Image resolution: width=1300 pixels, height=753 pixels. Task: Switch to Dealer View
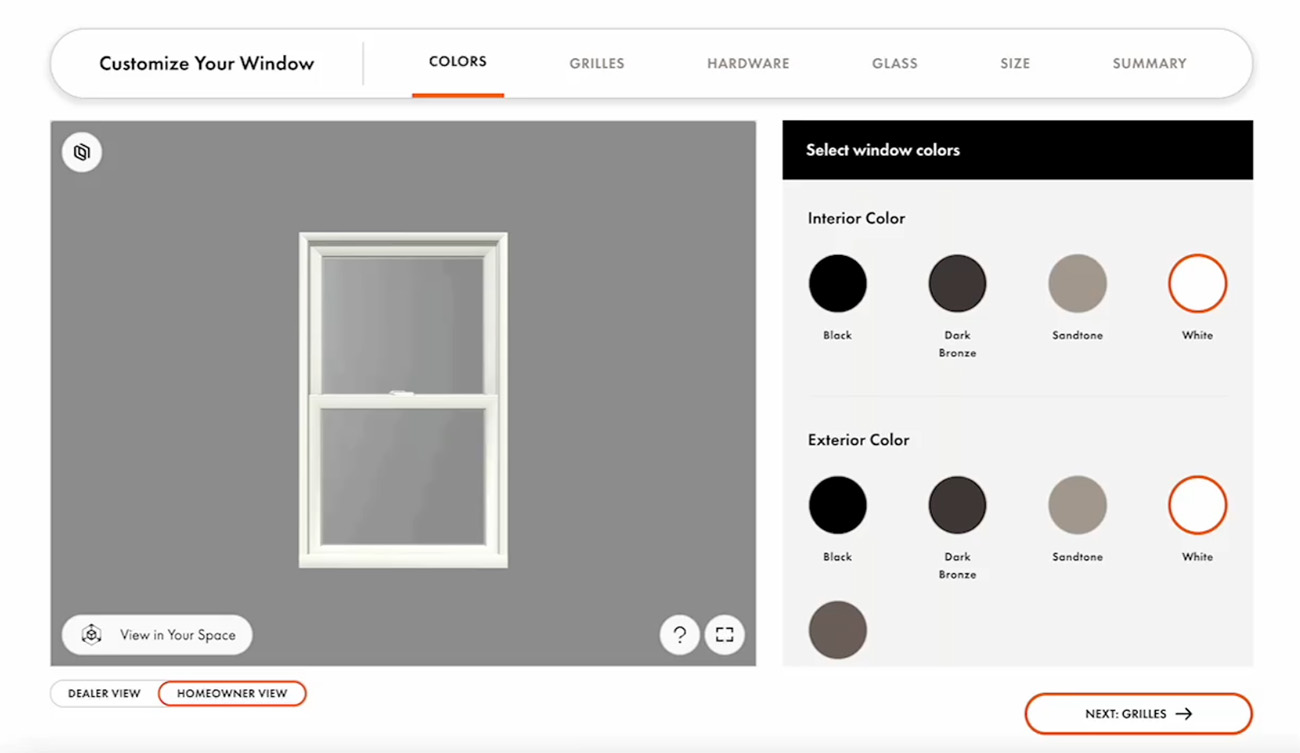pos(104,693)
